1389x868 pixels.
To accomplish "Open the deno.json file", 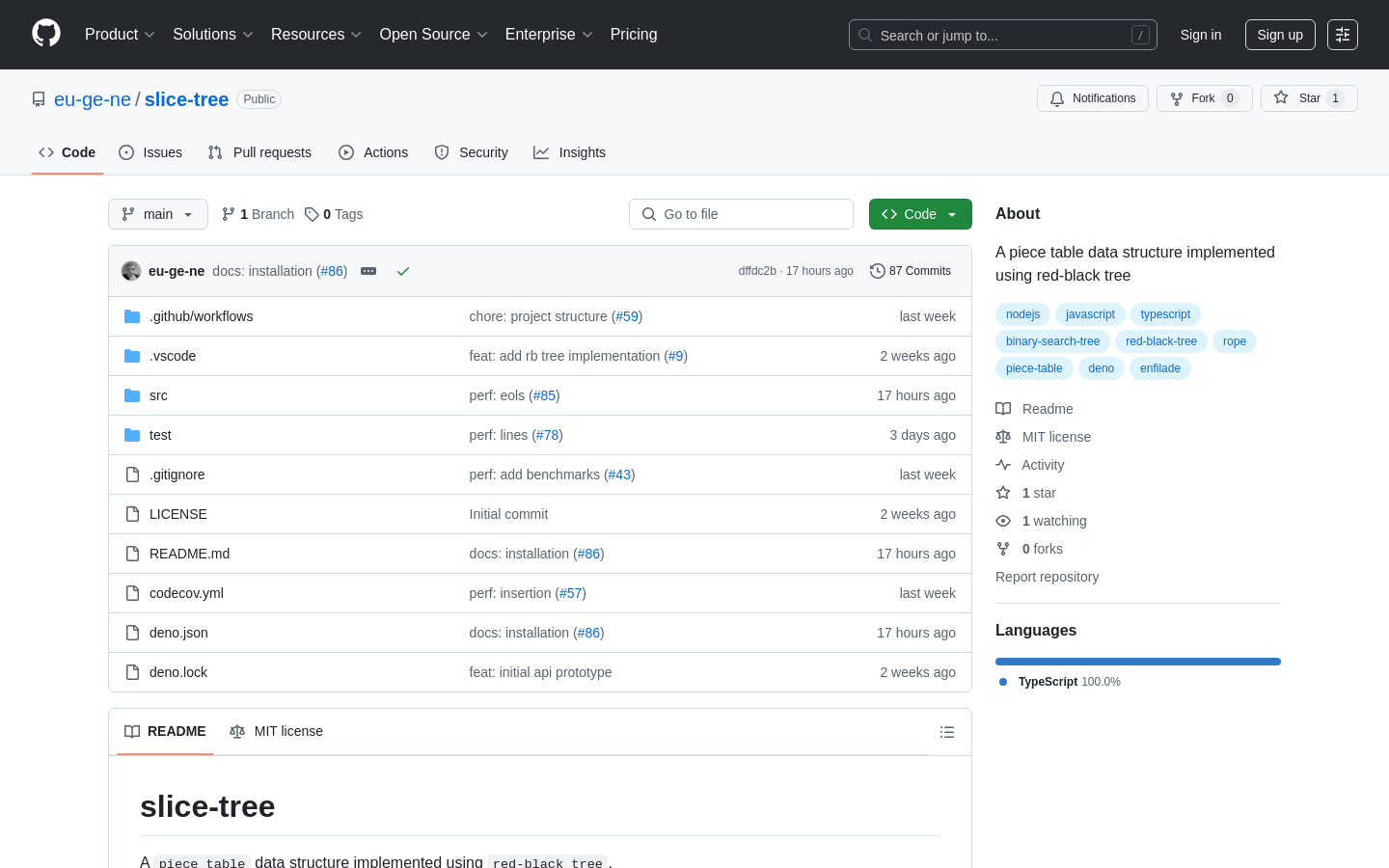I will pos(178,633).
